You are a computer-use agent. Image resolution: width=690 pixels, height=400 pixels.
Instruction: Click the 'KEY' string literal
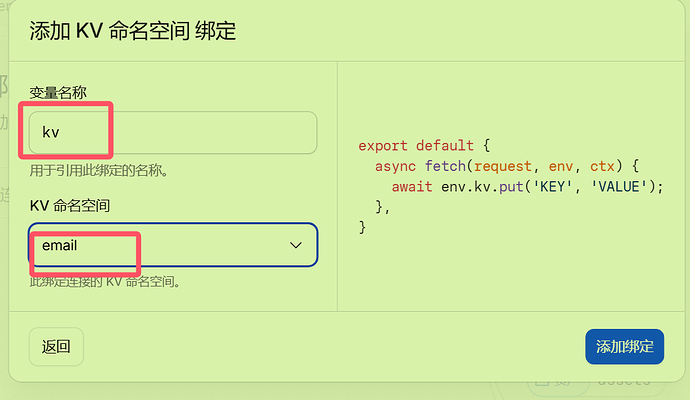(x=552, y=187)
